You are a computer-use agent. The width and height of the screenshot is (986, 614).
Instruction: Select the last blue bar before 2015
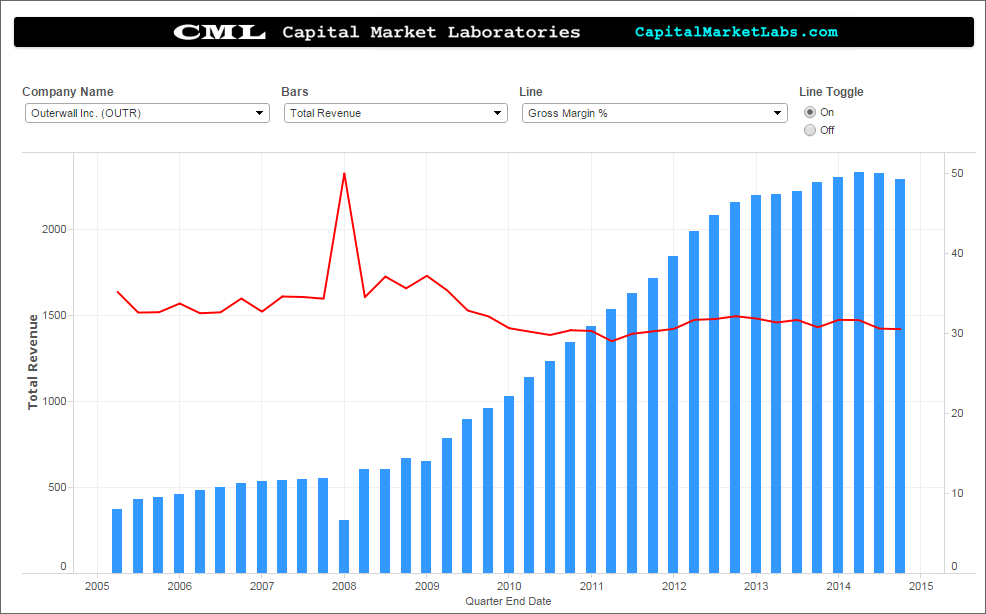coord(900,376)
